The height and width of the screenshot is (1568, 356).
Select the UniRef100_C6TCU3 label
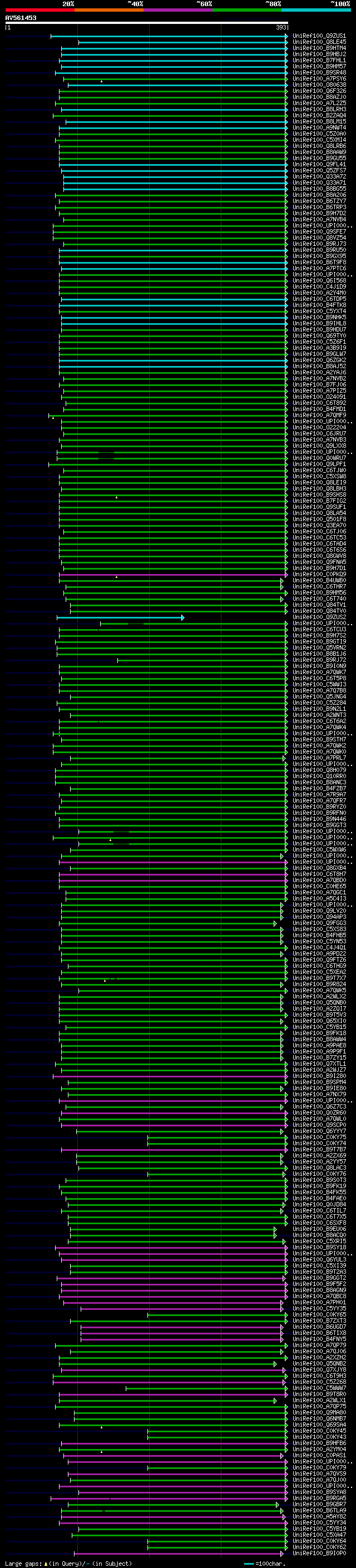point(319,630)
